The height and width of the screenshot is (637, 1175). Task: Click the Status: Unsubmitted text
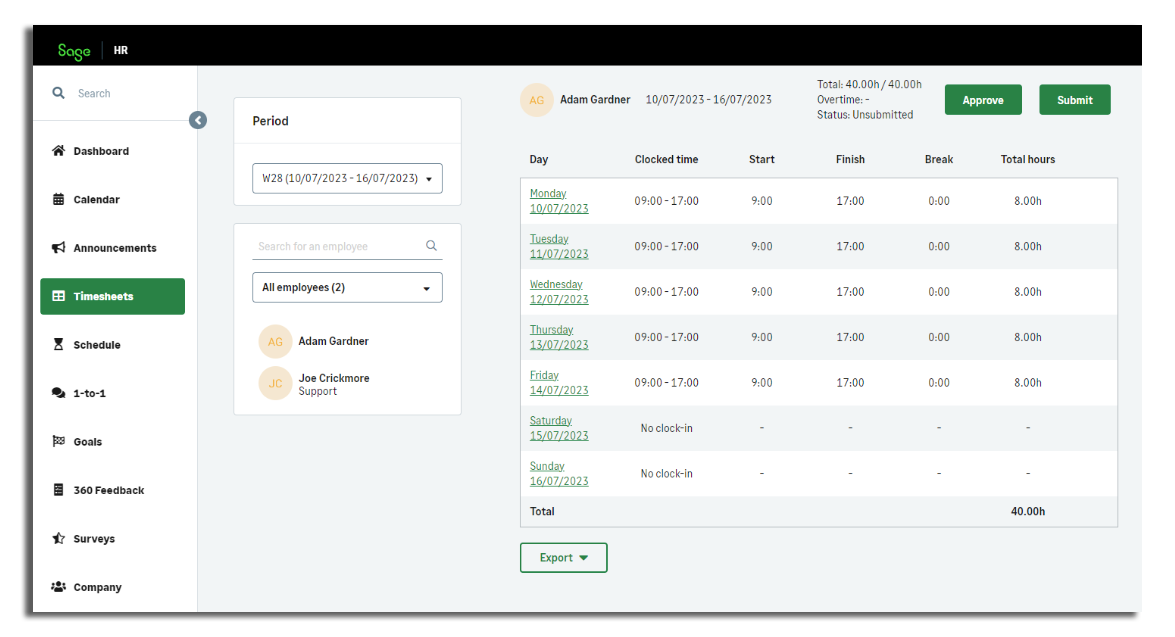coord(865,115)
